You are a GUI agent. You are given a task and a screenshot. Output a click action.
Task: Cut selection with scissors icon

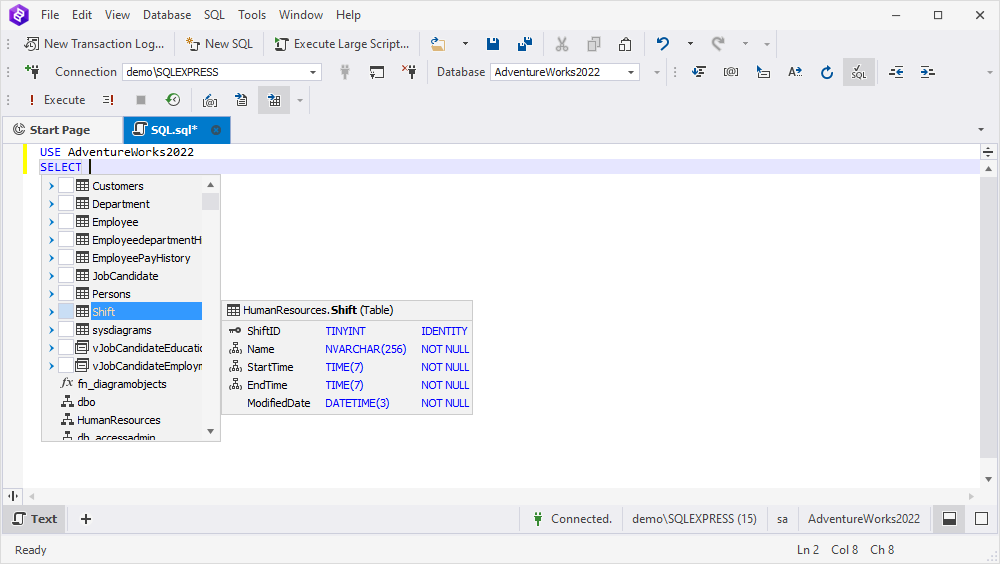(x=562, y=44)
